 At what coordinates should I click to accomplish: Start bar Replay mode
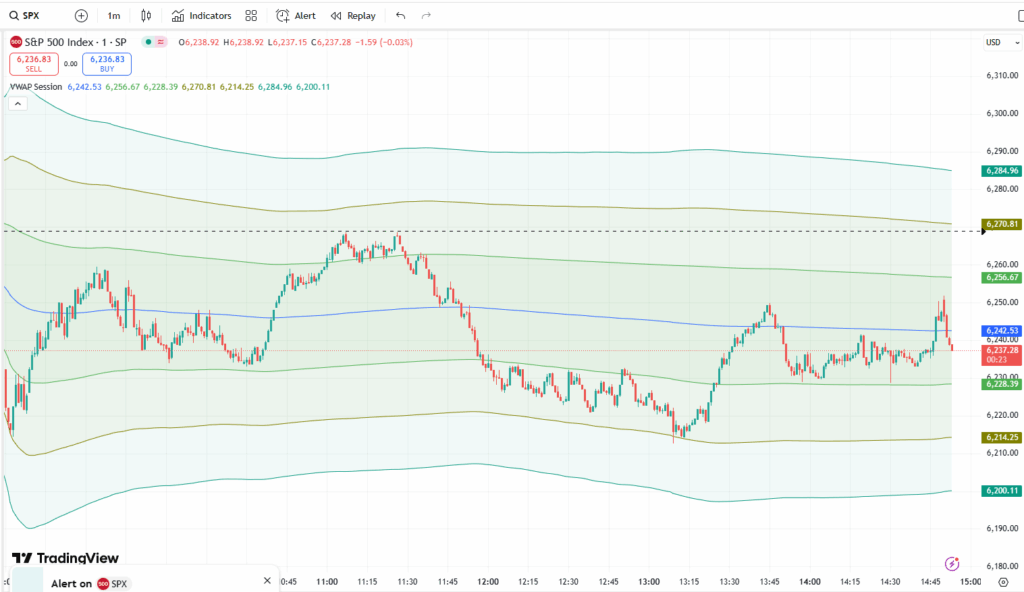pos(353,16)
